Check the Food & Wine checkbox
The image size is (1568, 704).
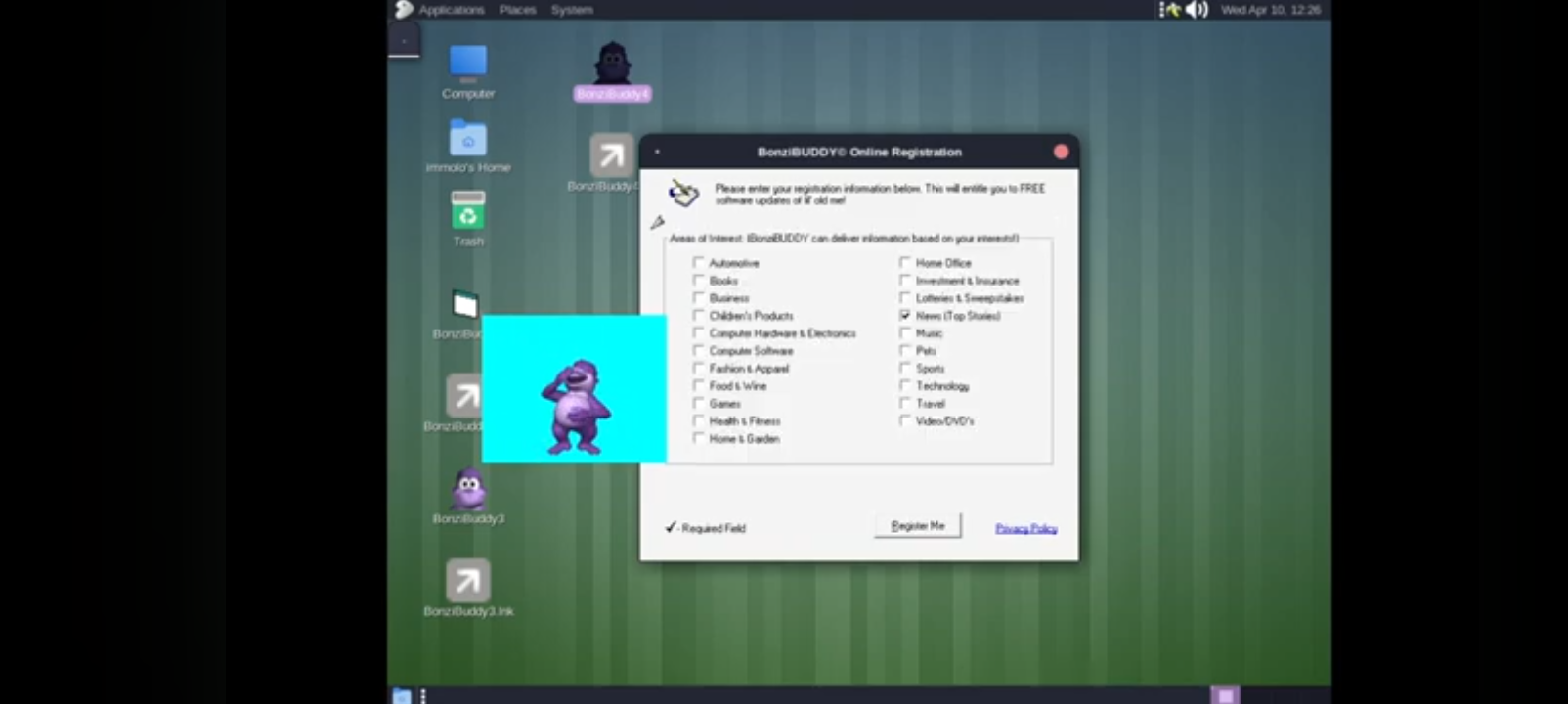tap(698, 385)
